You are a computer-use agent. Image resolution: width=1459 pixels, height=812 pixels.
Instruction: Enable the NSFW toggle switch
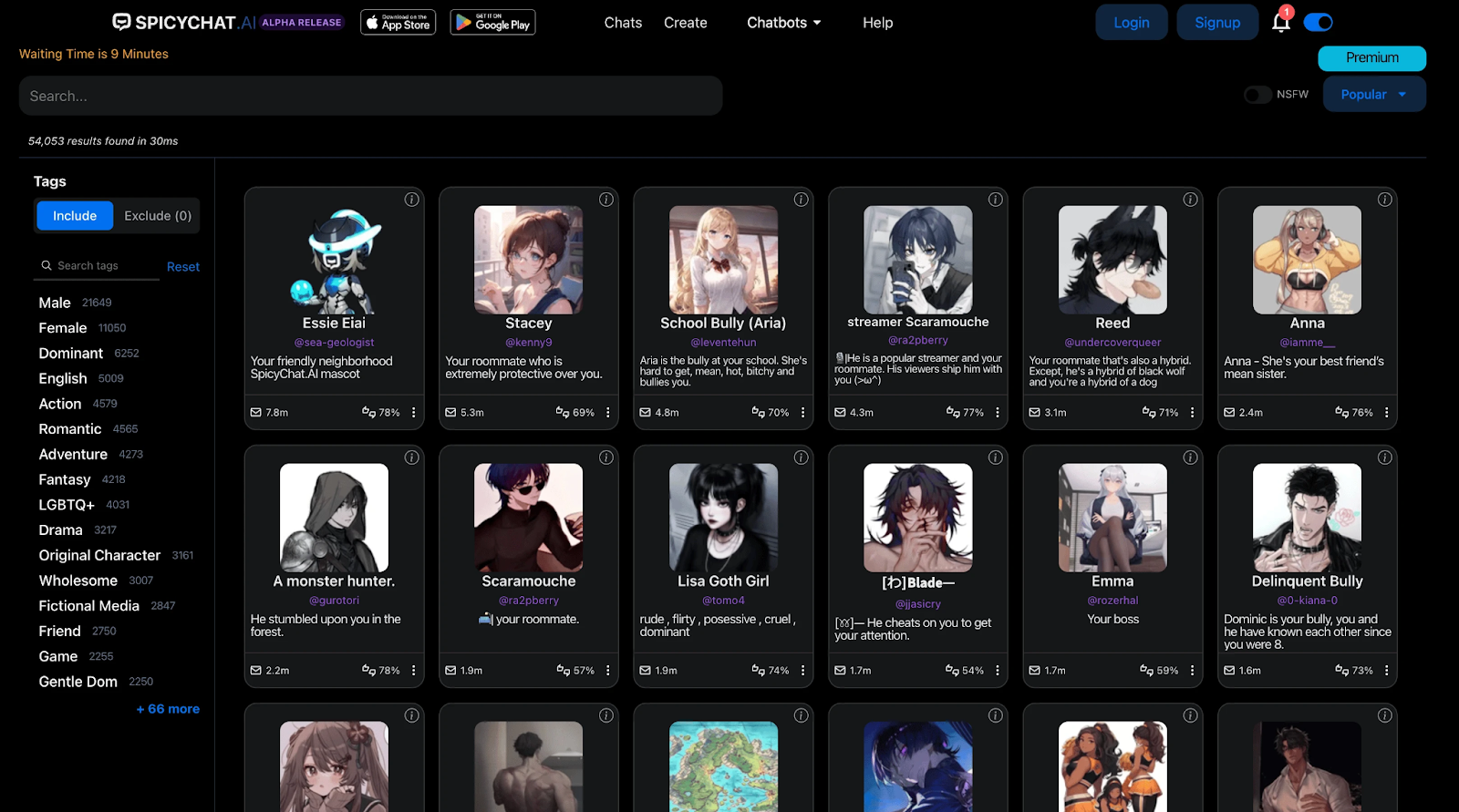pyautogui.click(x=1257, y=95)
